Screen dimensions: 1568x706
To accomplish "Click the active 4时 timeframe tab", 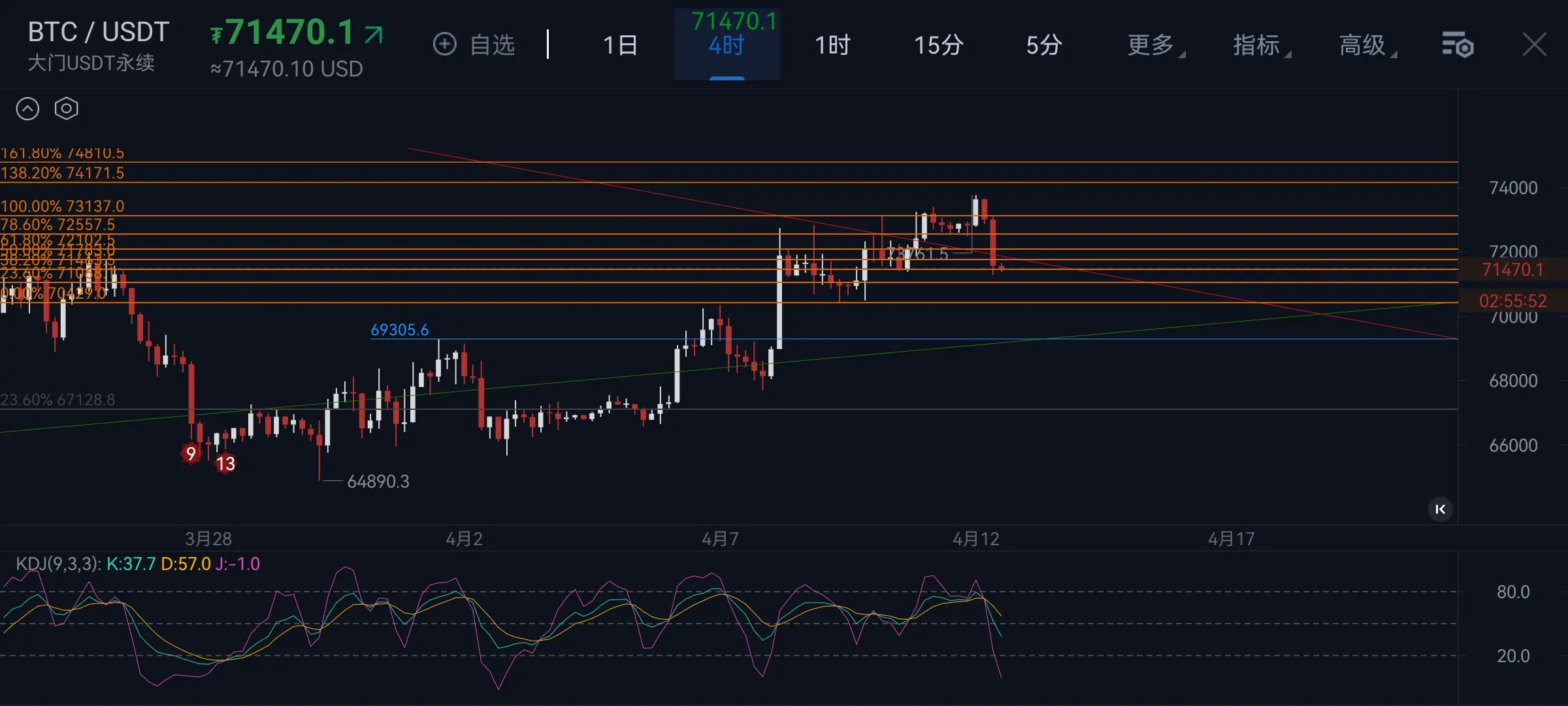I will 727,45.
